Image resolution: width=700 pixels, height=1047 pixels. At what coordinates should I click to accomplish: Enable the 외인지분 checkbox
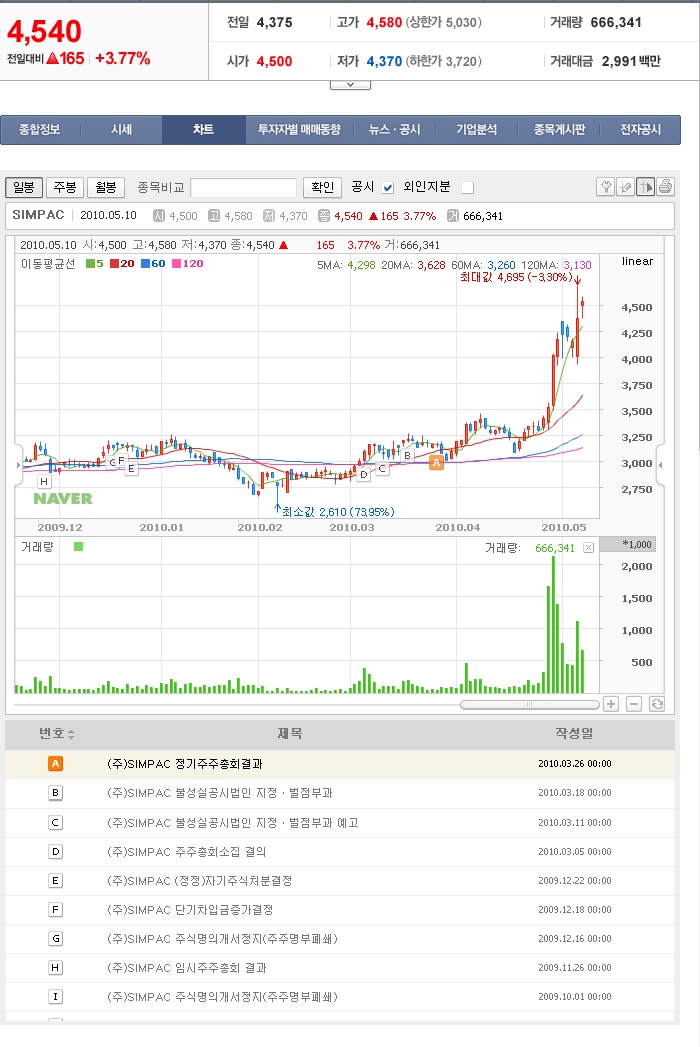pos(468,188)
